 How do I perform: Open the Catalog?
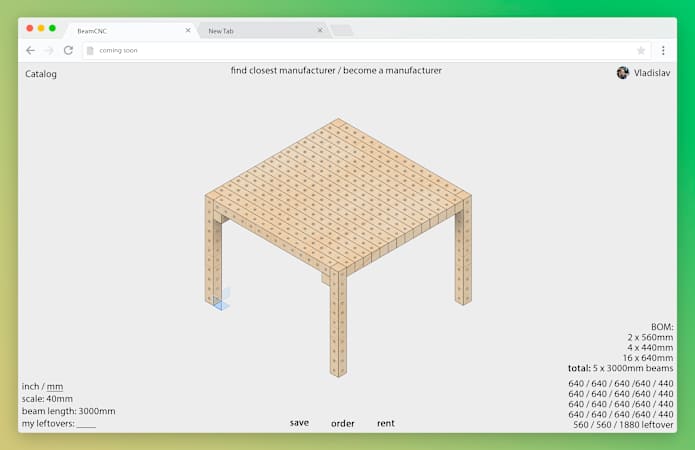tap(41, 74)
